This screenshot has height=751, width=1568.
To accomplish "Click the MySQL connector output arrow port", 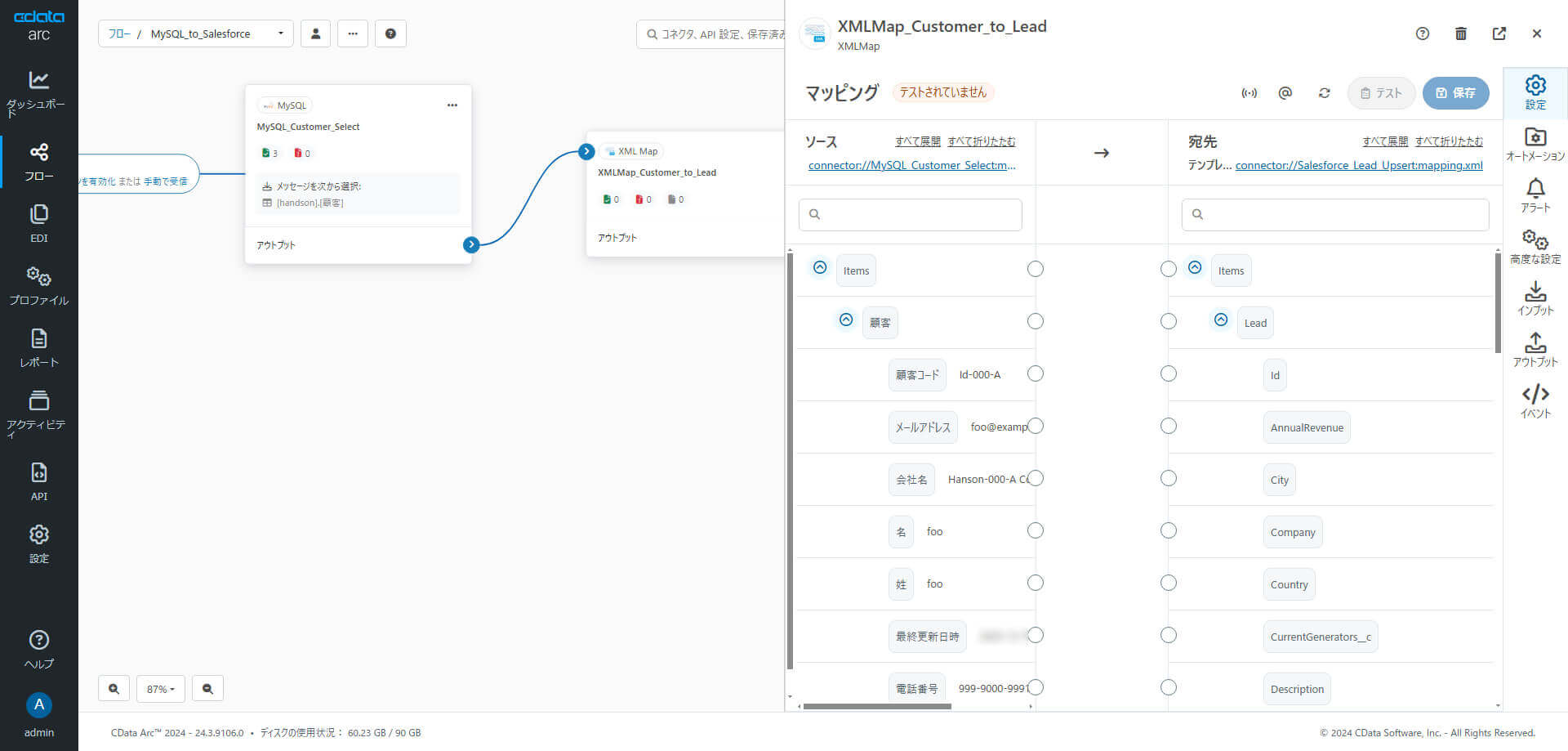I will click(x=471, y=244).
